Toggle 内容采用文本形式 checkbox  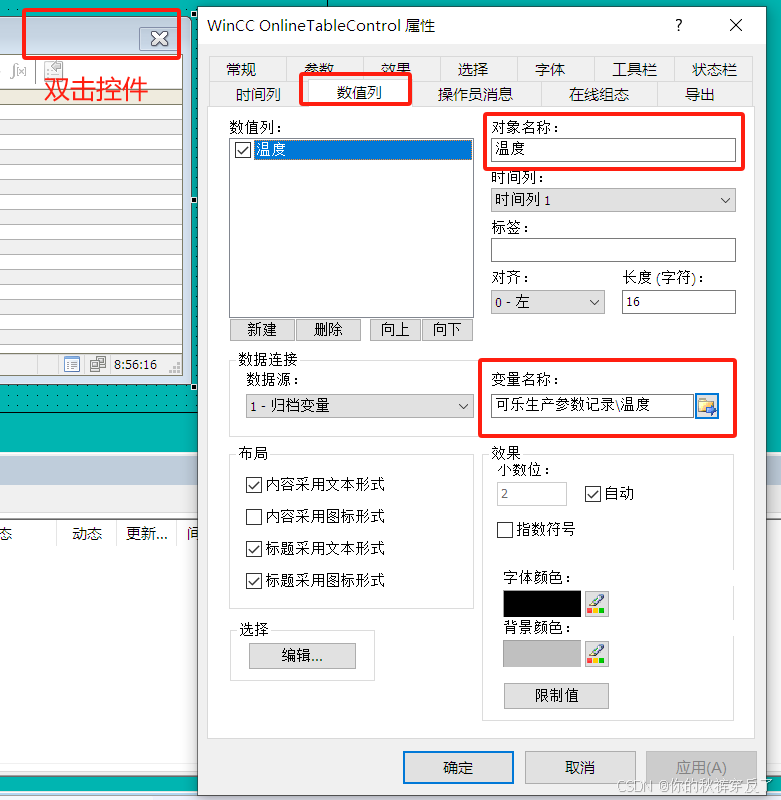pyautogui.click(x=254, y=485)
